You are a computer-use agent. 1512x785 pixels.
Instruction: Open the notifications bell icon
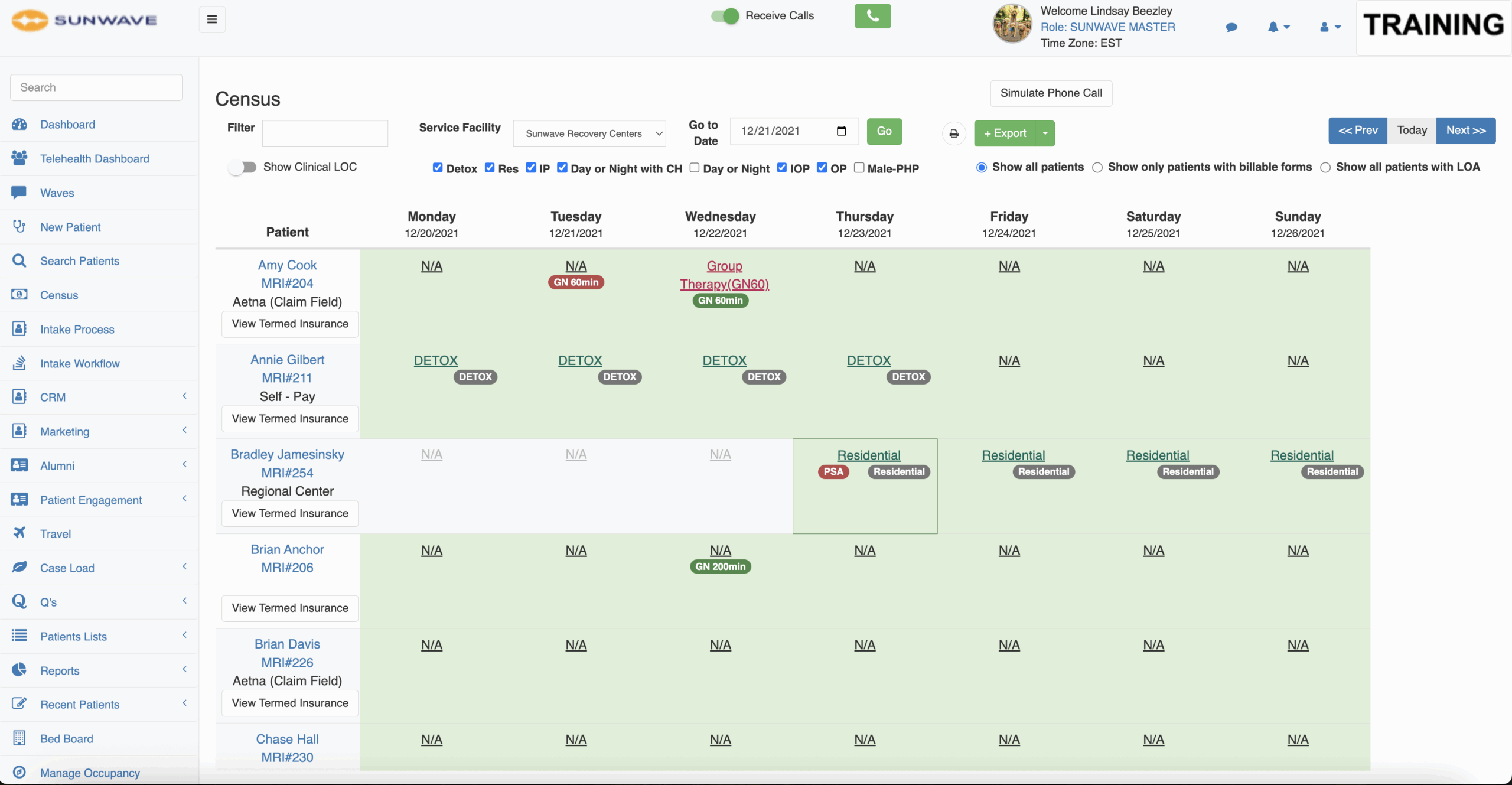[x=1273, y=27]
